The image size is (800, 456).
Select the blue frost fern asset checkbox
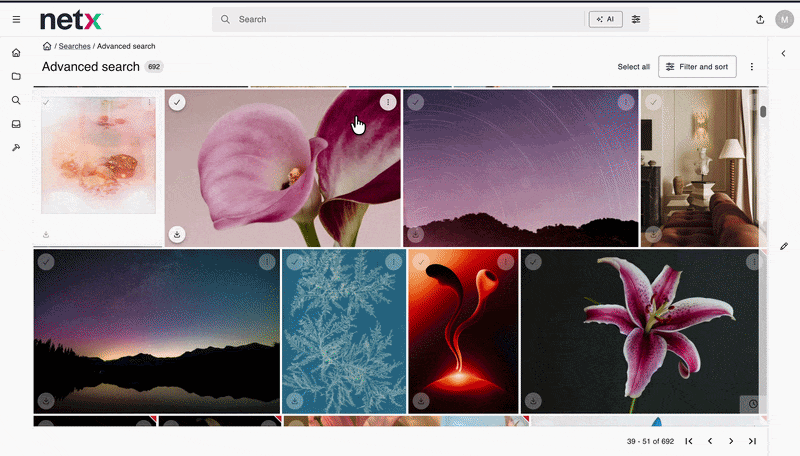point(294,262)
